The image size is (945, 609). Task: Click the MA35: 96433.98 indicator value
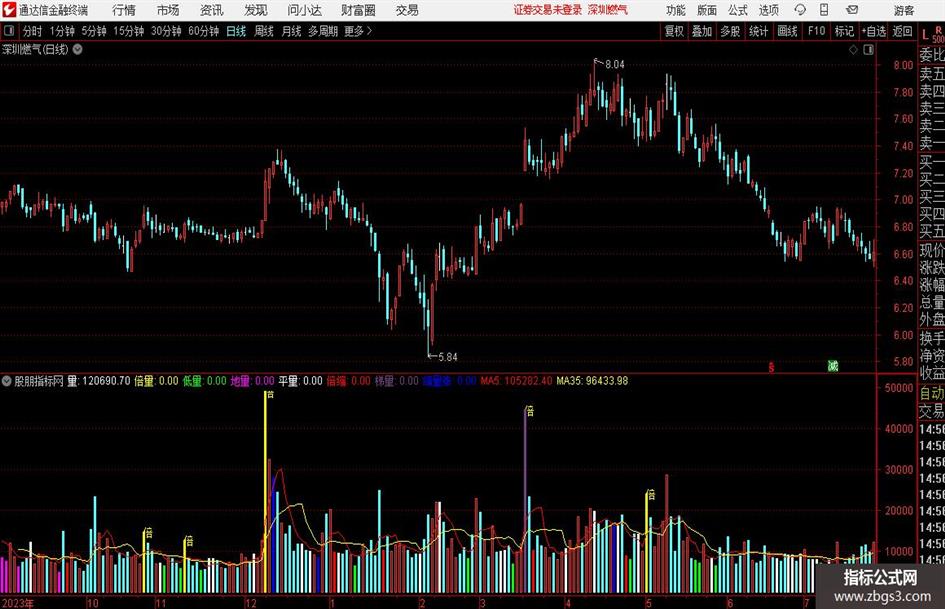click(592, 381)
